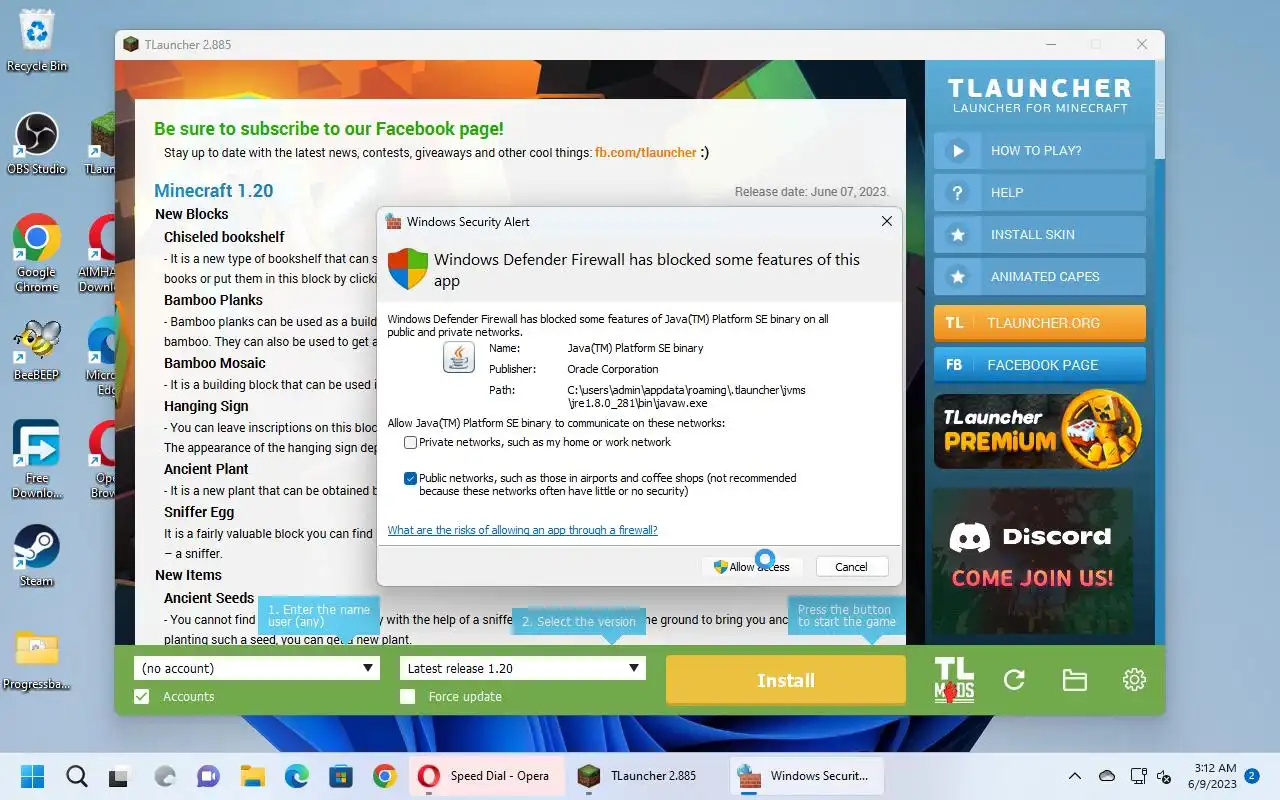Open File Explorer from taskbar

[x=252, y=776]
